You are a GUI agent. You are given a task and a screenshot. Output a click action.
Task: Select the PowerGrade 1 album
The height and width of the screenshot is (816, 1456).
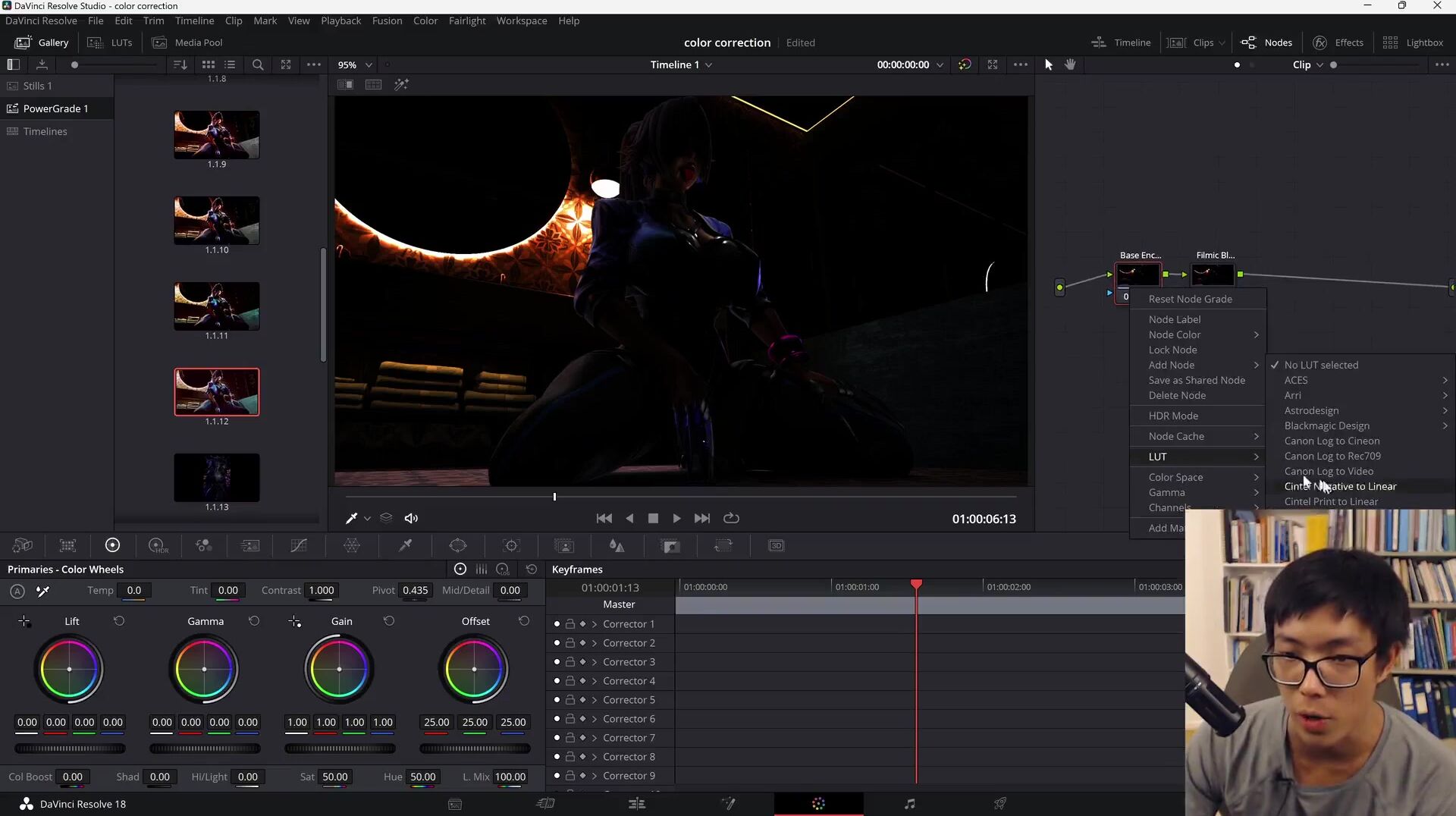tap(55, 108)
